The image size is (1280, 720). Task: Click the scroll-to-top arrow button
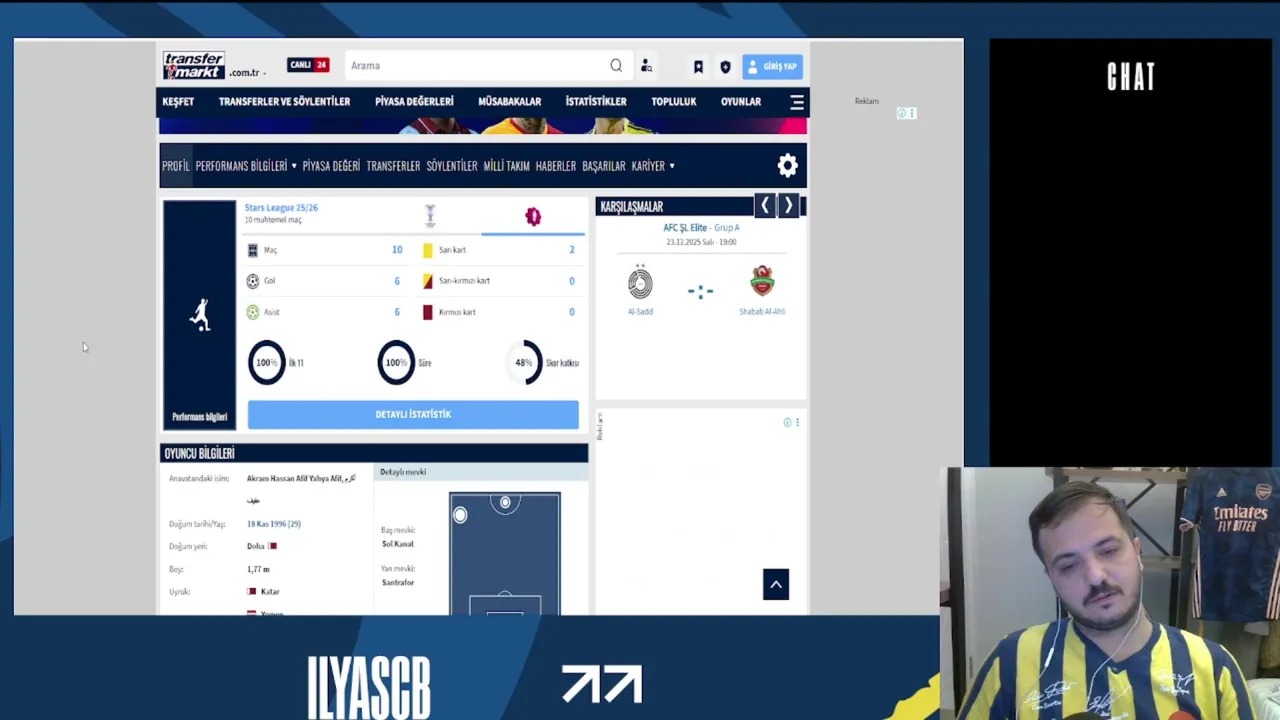(776, 585)
